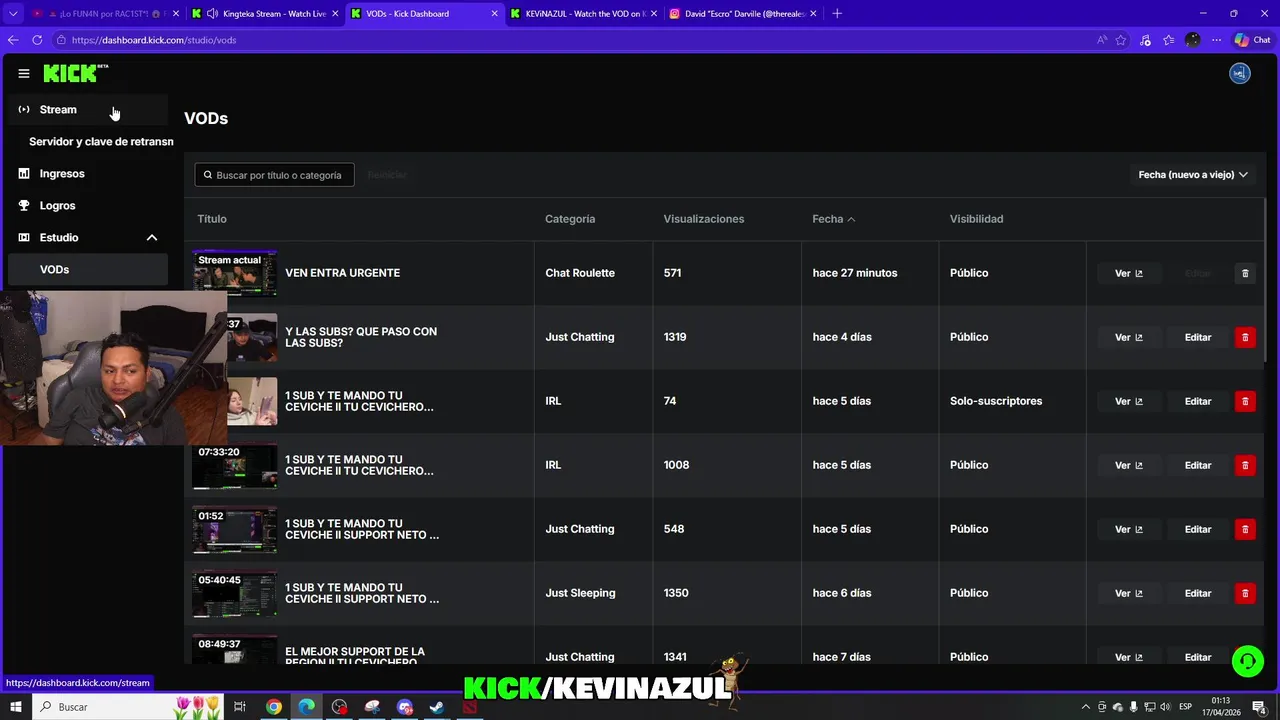The image size is (1280, 720).
Task: Switch to the Kingteka Stream tab
Action: point(265,14)
